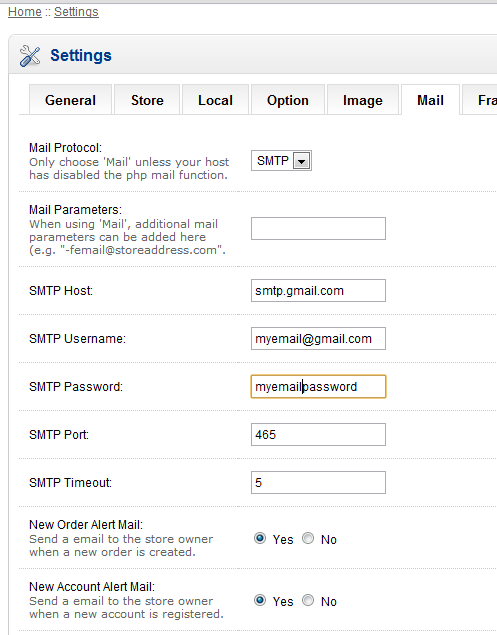
Task: Select the Mail tab
Action: pyautogui.click(x=430, y=100)
